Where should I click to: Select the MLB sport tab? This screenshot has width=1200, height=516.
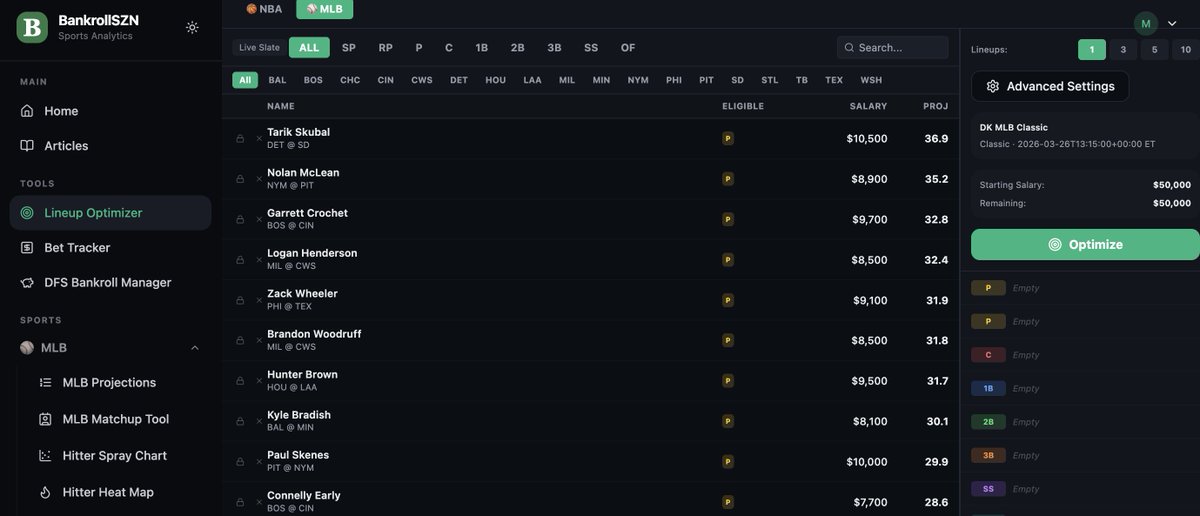pyautogui.click(x=324, y=9)
